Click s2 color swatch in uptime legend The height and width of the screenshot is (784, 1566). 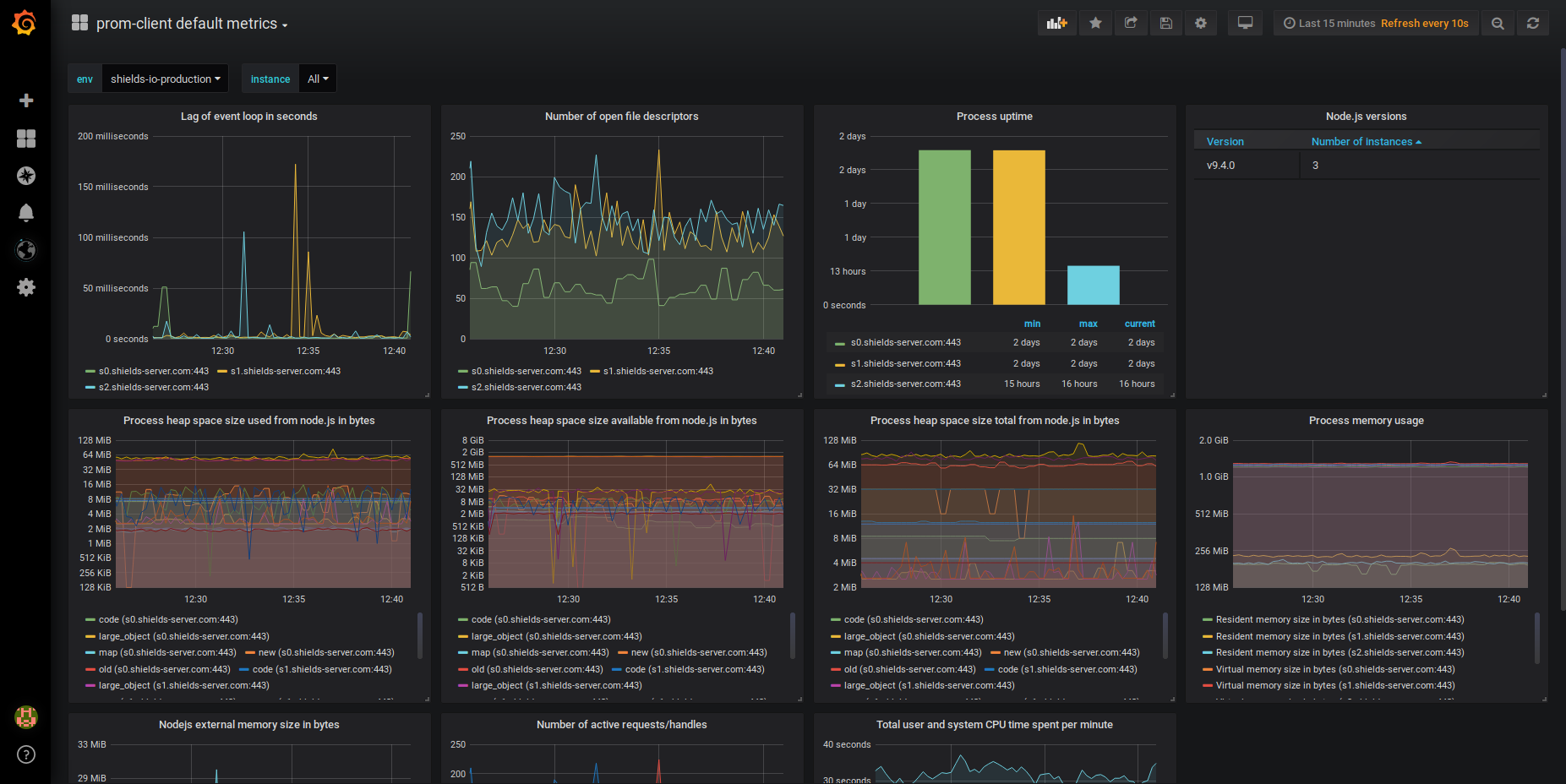click(x=840, y=384)
